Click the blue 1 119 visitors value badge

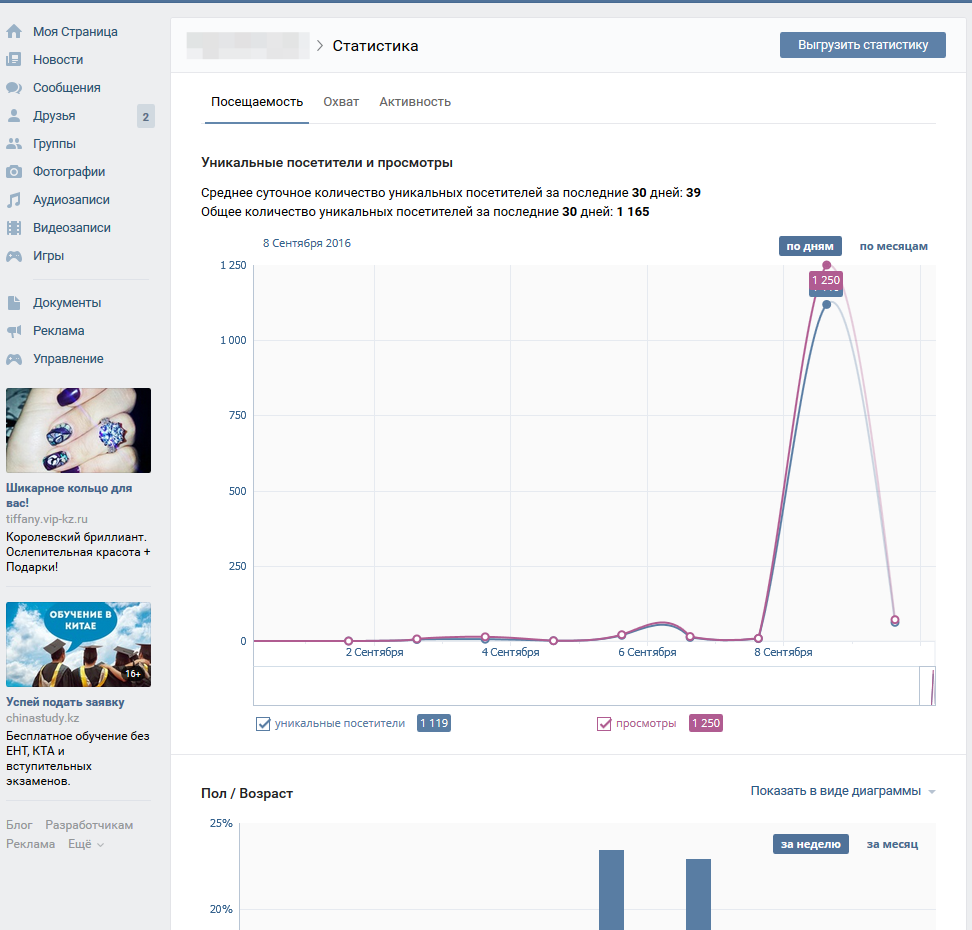point(434,724)
